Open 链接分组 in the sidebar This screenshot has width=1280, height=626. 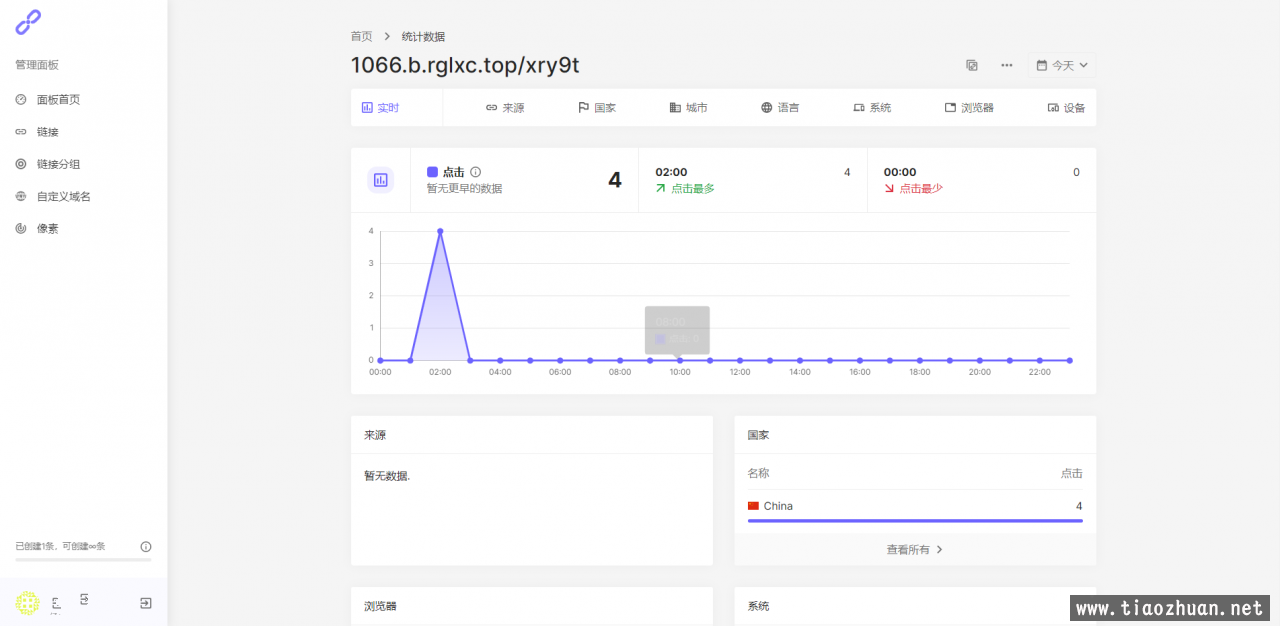(x=48, y=164)
